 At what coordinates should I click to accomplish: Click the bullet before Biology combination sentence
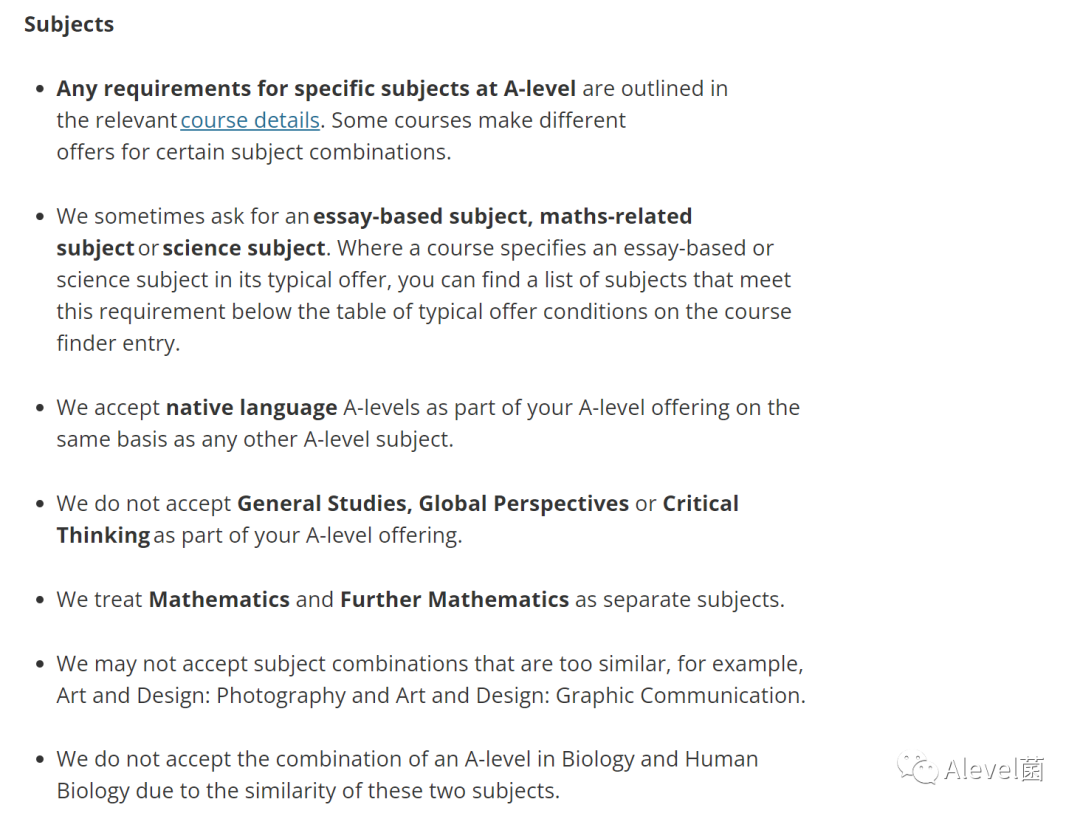click(40, 759)
